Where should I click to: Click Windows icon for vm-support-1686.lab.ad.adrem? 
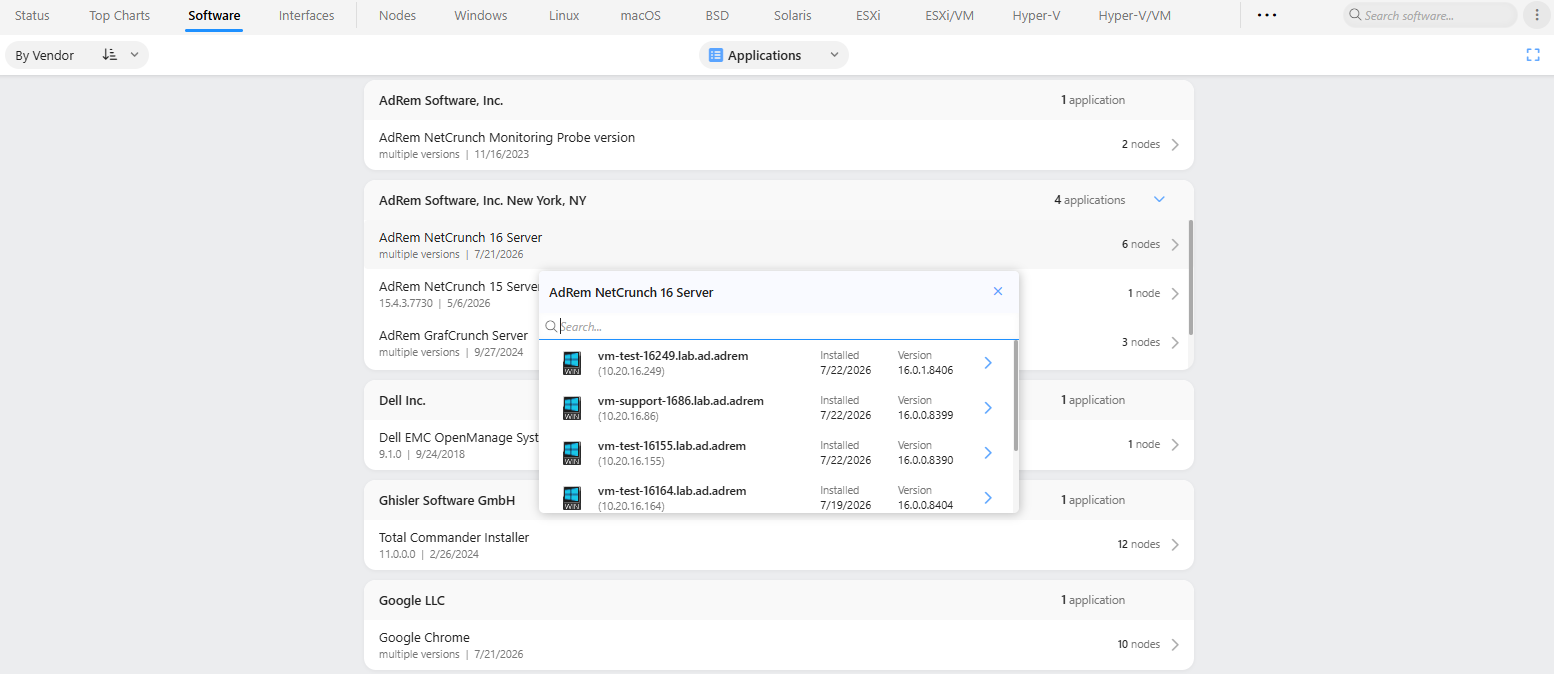[572, 408]
